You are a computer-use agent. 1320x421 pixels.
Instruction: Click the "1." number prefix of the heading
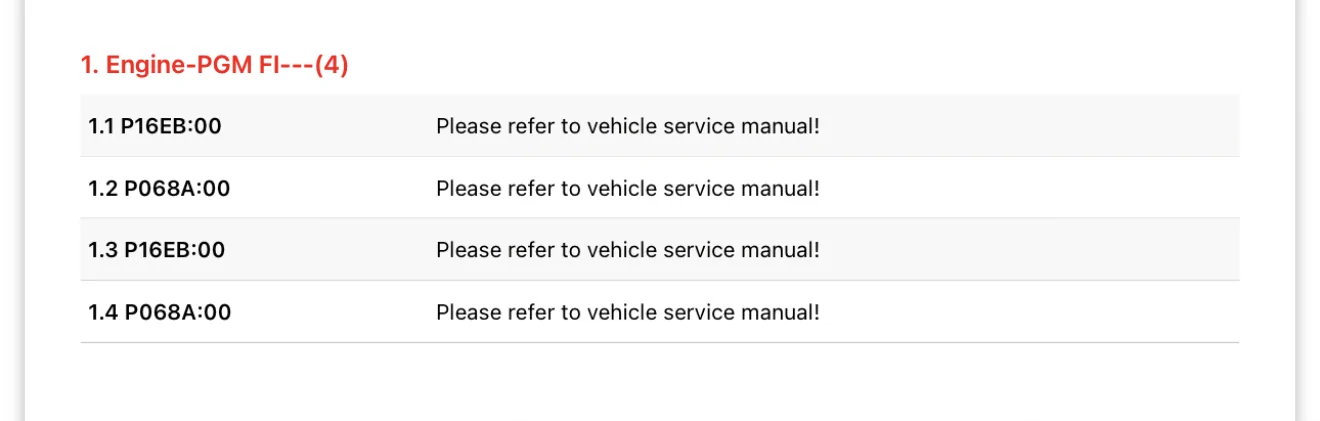pyautogui.click(x=90, y=66)
